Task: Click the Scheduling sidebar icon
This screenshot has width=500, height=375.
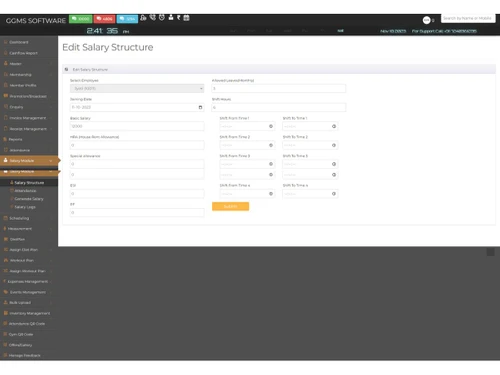Action: [x=6, y=218]
